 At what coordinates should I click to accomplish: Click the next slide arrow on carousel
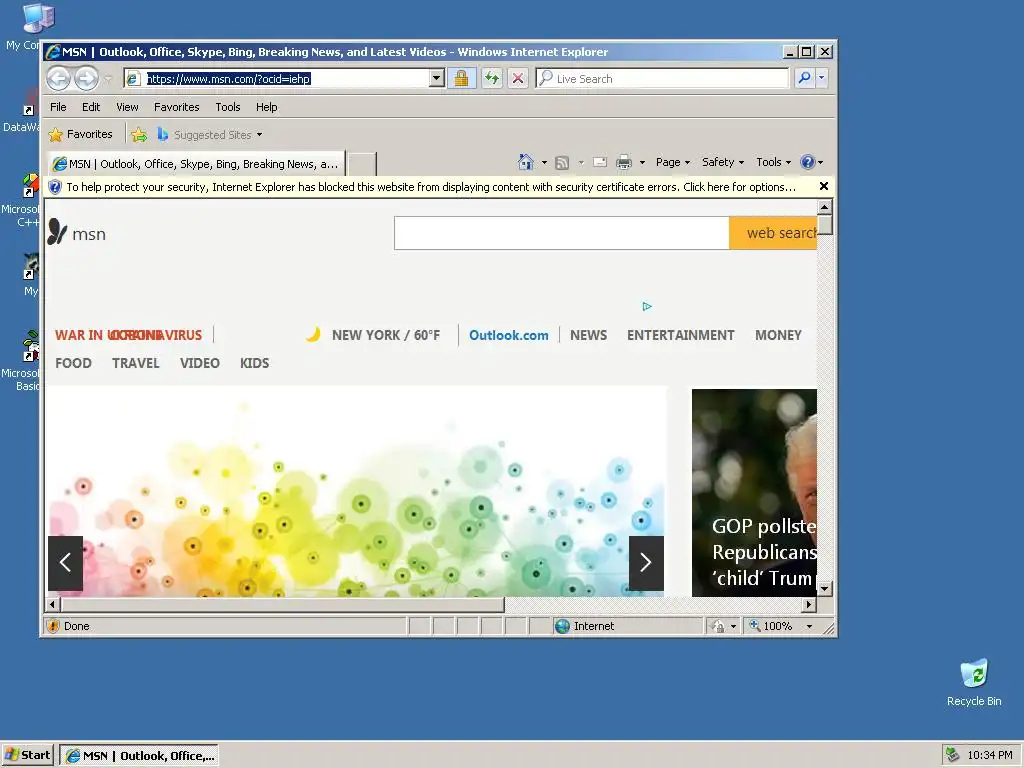pyautogui.click(x=646, y=563)
